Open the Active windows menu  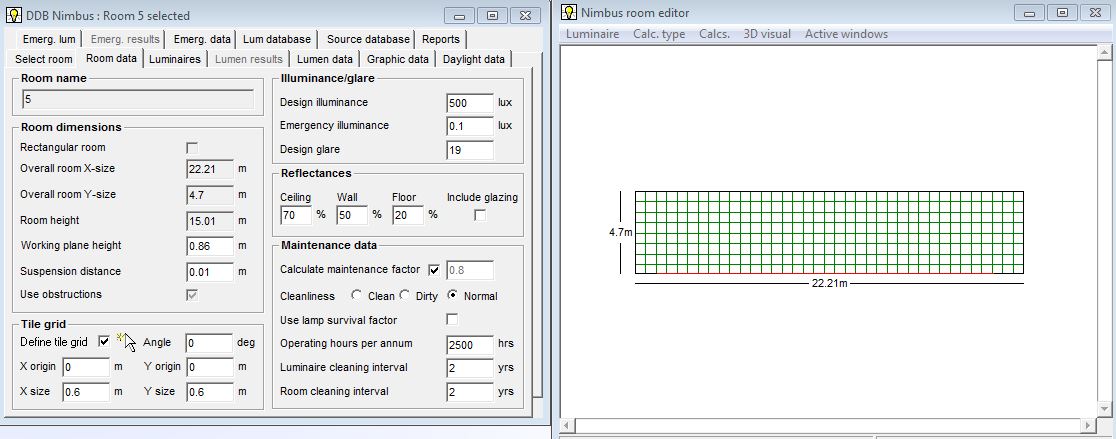(846, 34)
